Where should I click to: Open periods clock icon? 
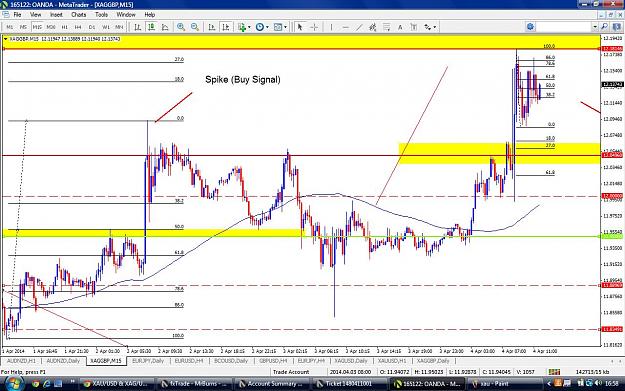pos(260,27)
